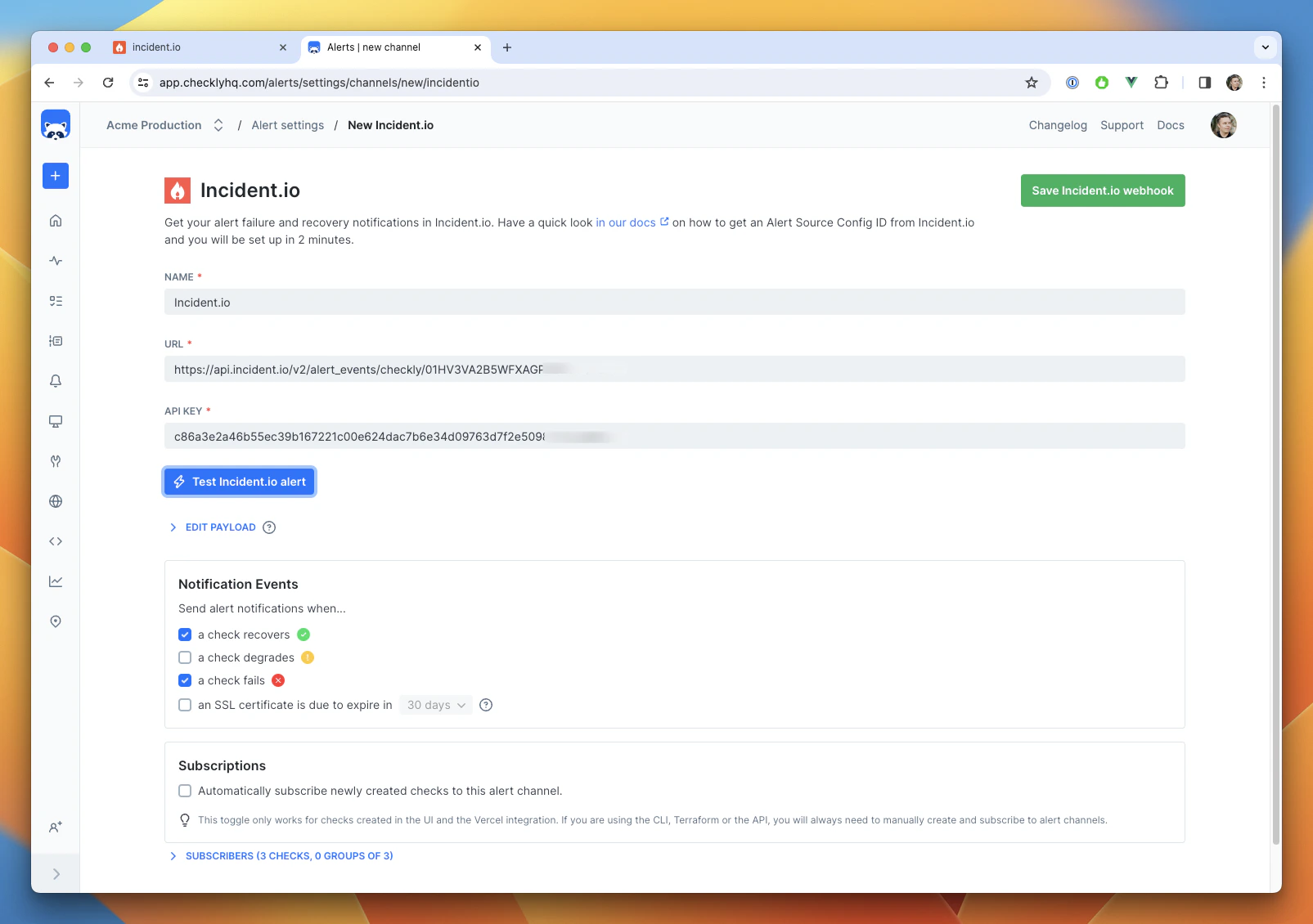Screen dimensions: 1313x924
Task: Click inside the API KEY input field
Action: [674, 435]
